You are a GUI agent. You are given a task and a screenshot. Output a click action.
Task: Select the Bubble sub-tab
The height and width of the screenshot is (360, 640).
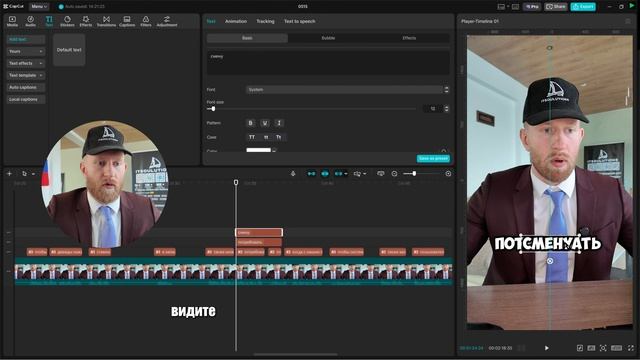point(328,38)
